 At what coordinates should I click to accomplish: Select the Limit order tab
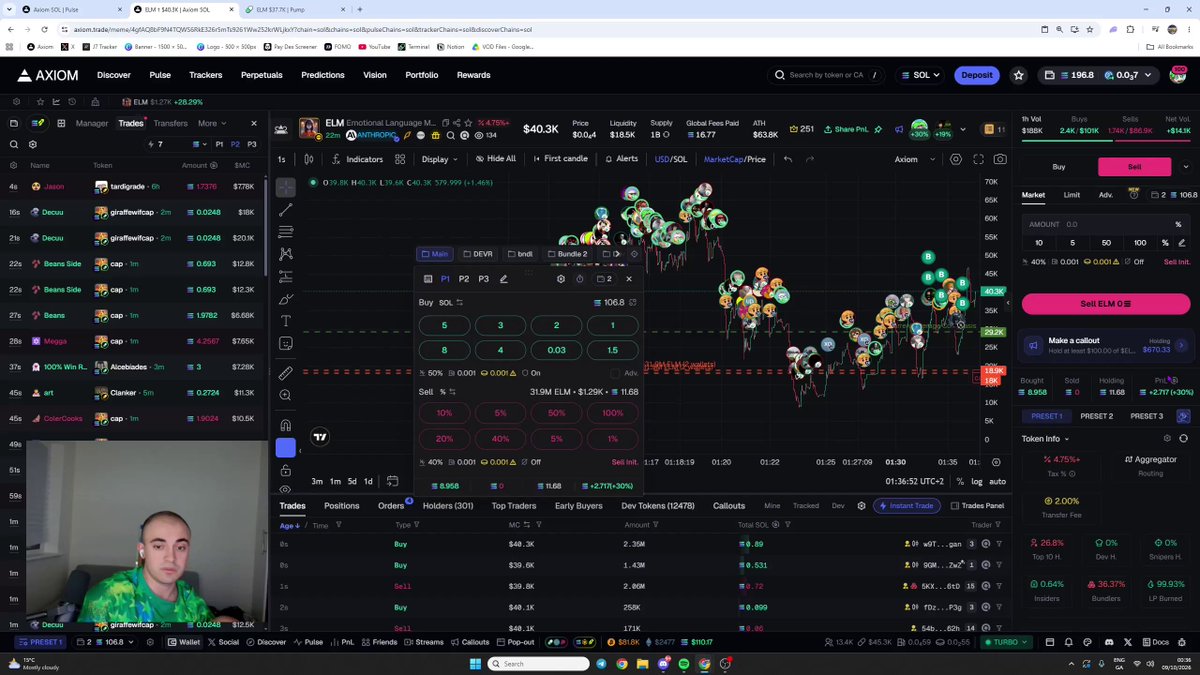click(1071, 195)
